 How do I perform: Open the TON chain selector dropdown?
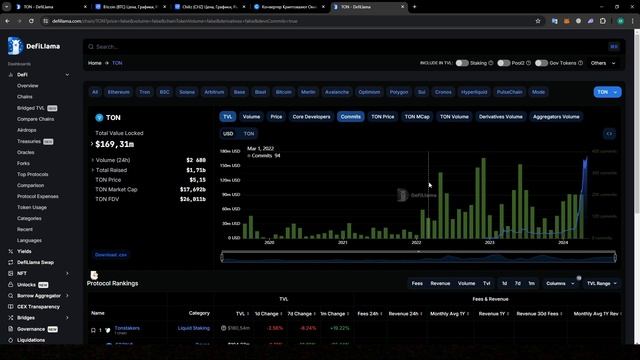click(x=607, y=92)
